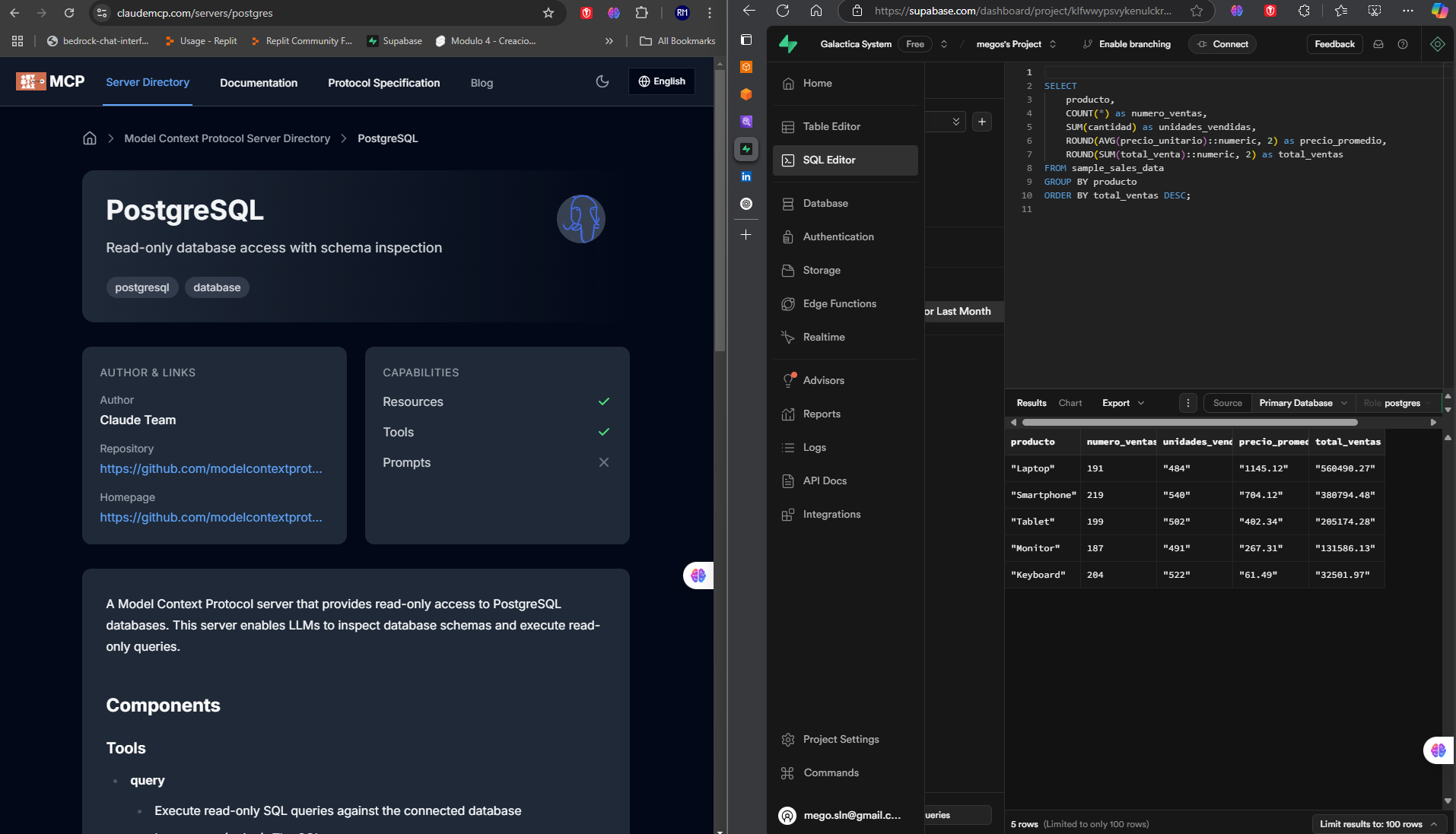Click Model Context Protocol Server Directory breadcrumb
This screenshot has width=1456, height=834.
(x=227, y=138)
